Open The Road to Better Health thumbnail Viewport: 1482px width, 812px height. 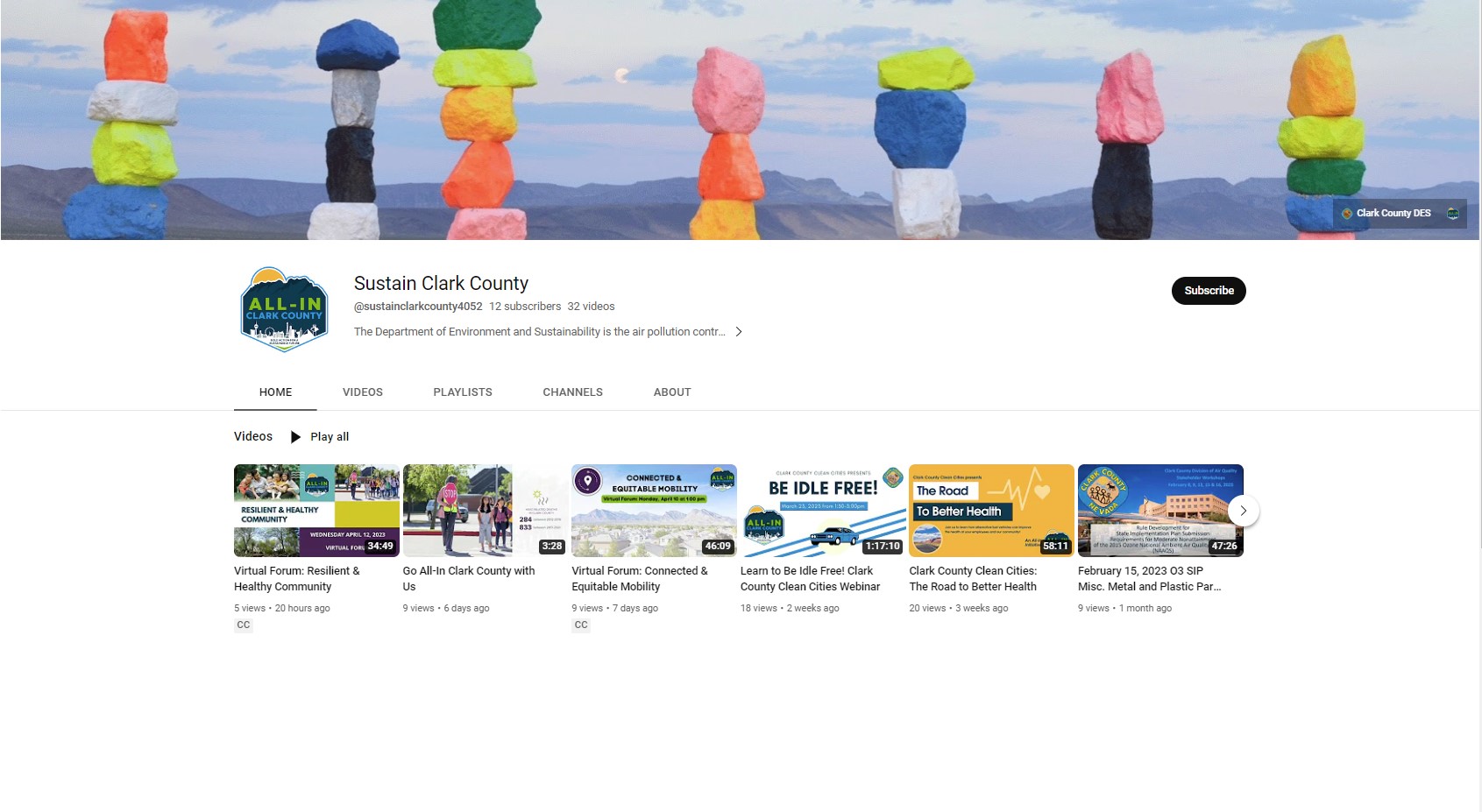991,511
